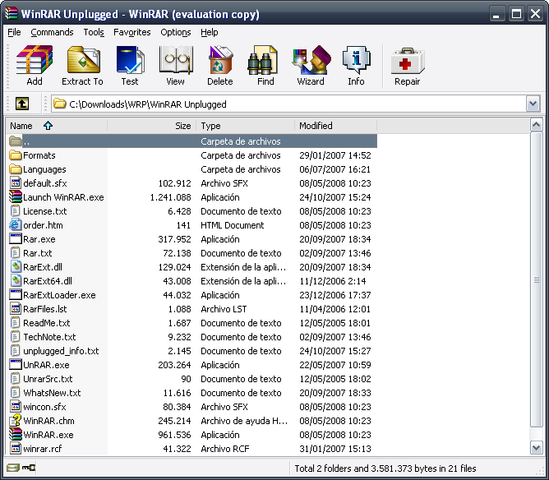Image resolution: width=549 pixels, height=480 pixels.
Task: Show archive Info via toolbar icon
Action: [x=356, y=65]
